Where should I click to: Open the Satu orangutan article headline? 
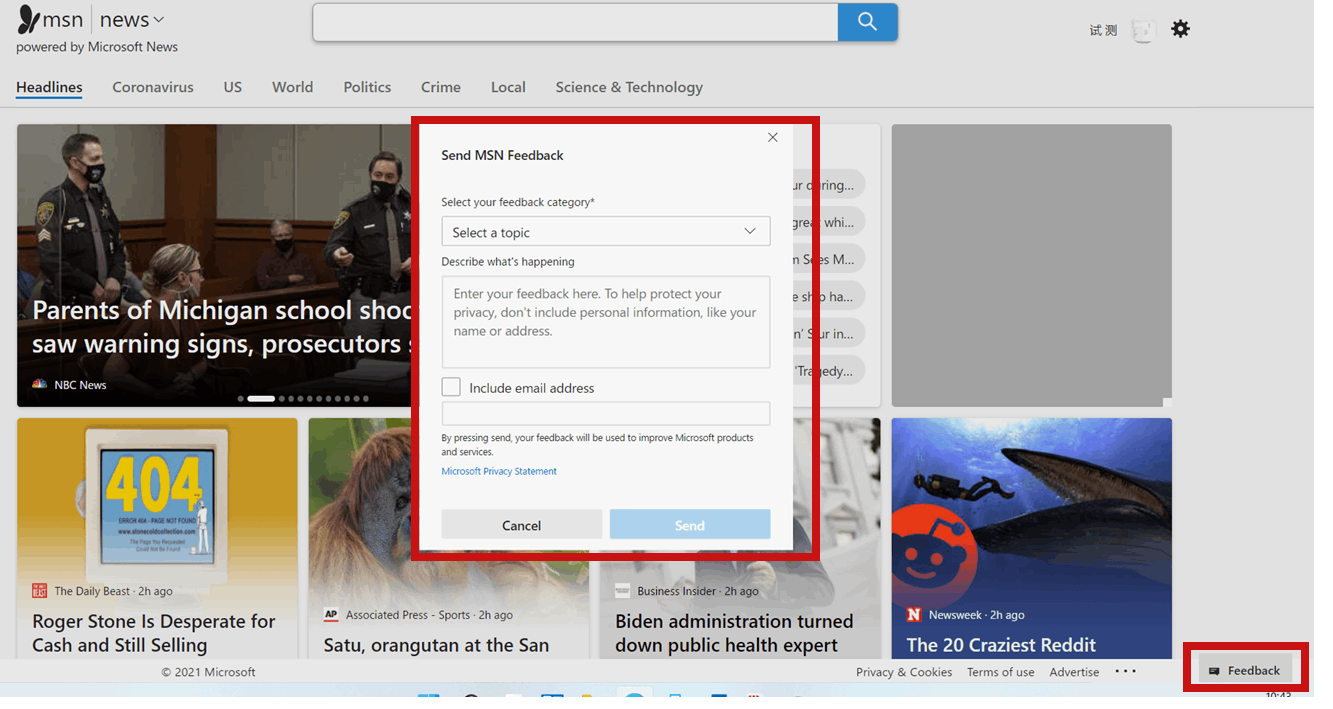436,645
